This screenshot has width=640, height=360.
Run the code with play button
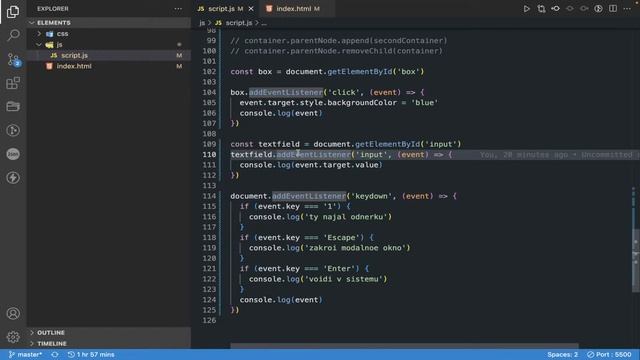click(x=527, y=9)
